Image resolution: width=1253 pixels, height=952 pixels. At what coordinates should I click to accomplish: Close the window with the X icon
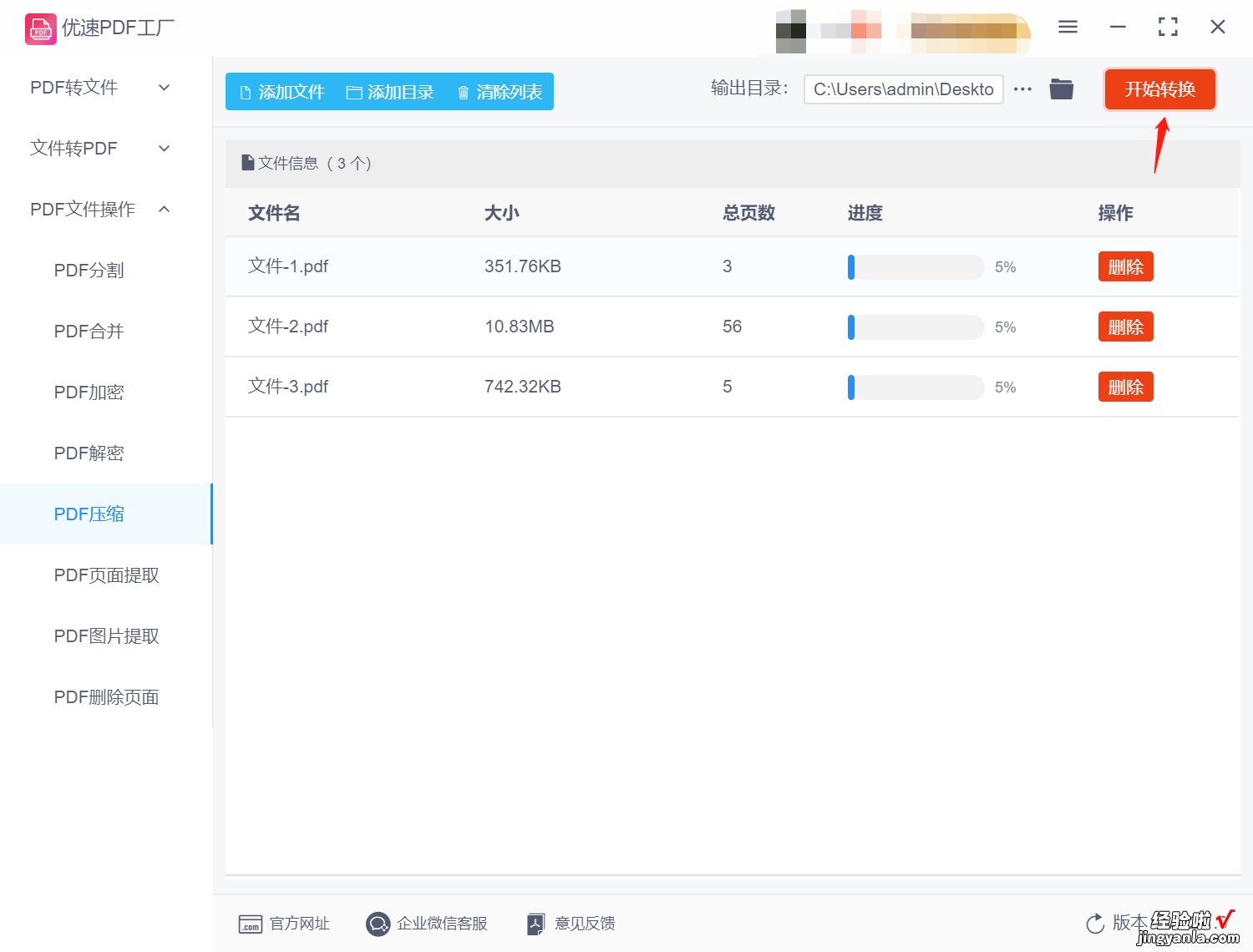[1218, 27]
